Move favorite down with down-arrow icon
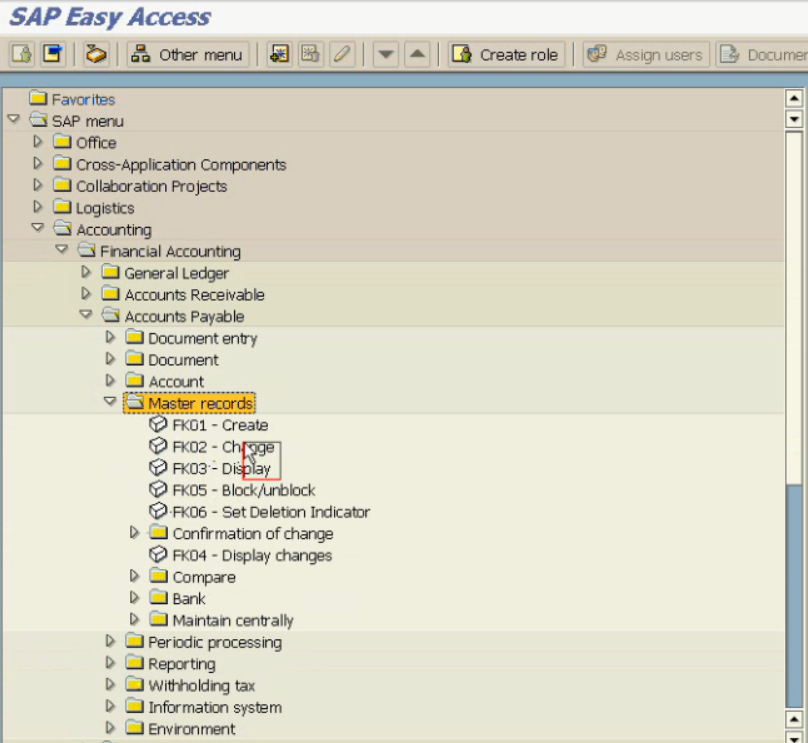The image size is (808, 743). (385, 54)
